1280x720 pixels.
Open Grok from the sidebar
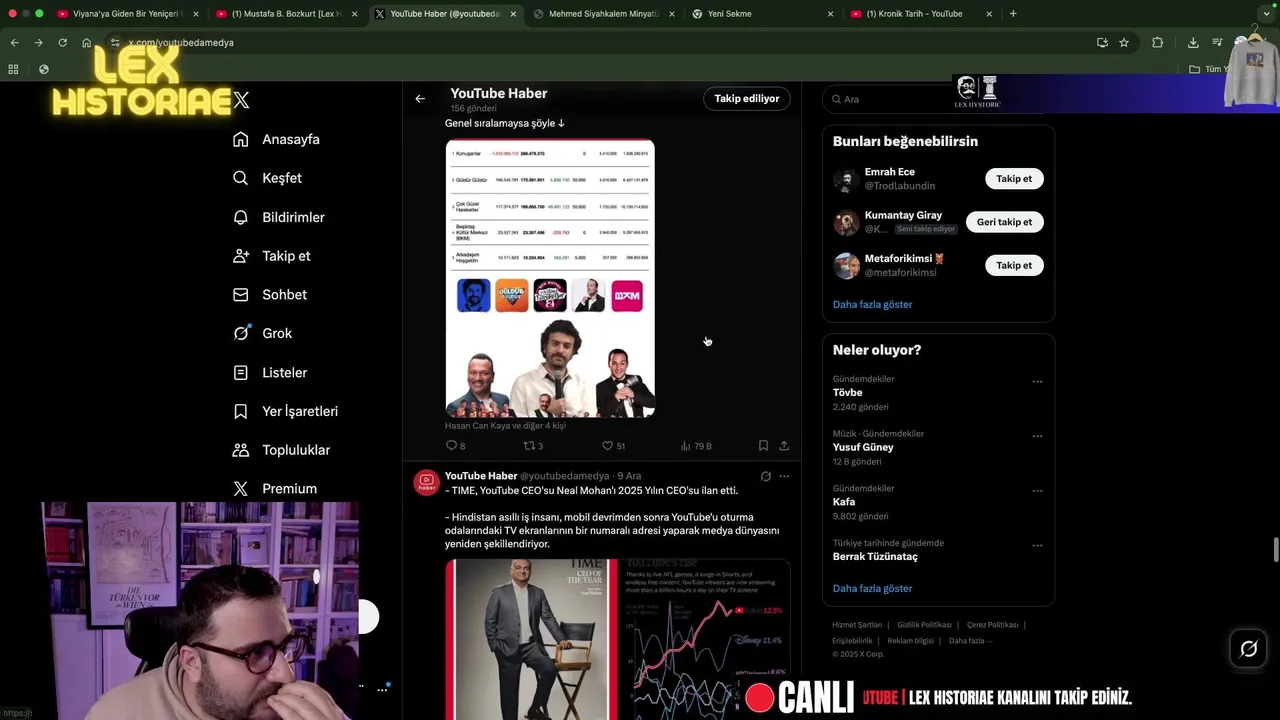click(262, 333)
